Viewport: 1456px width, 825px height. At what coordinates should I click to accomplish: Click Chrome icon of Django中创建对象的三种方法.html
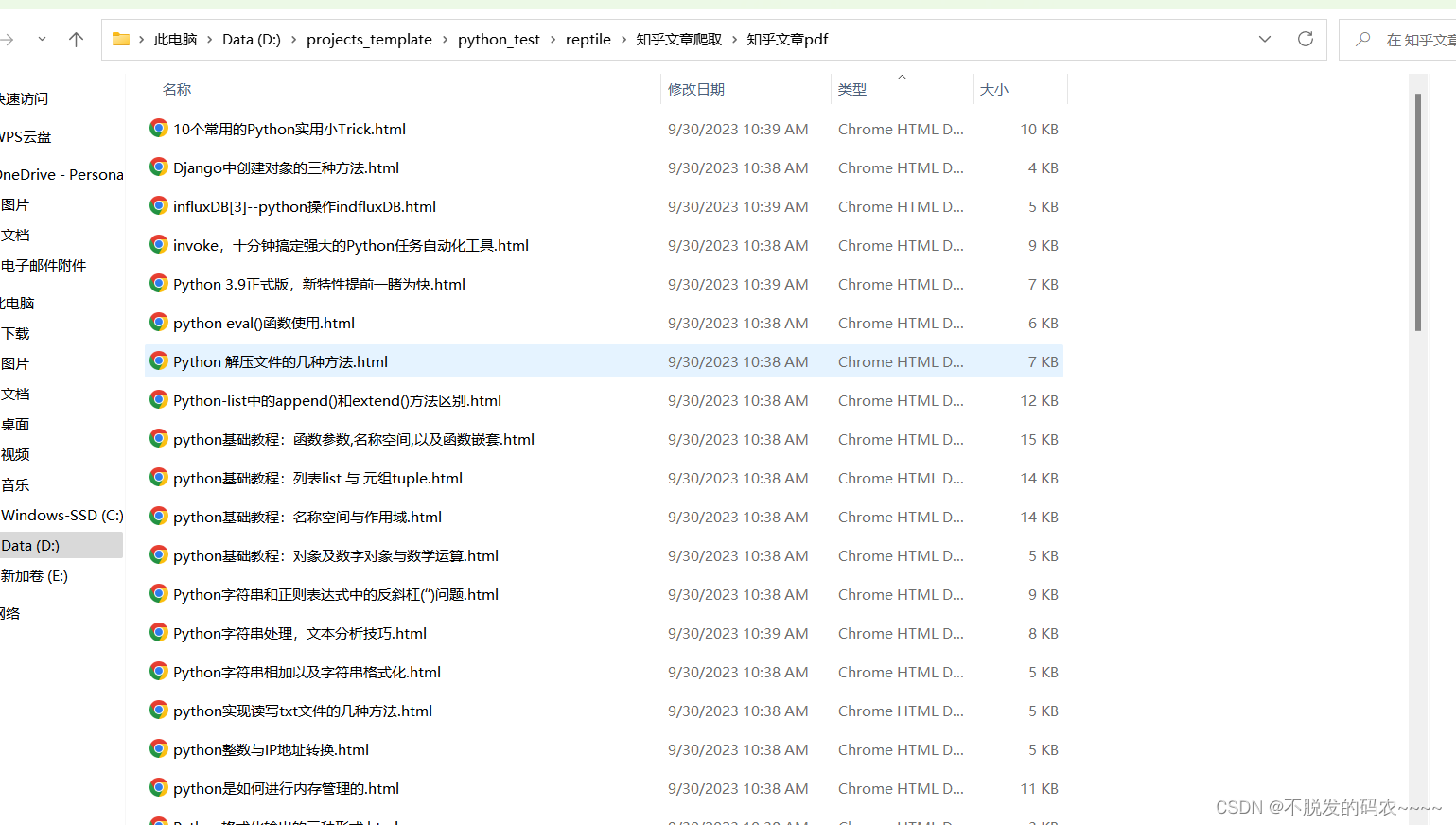tap(159, 167)
